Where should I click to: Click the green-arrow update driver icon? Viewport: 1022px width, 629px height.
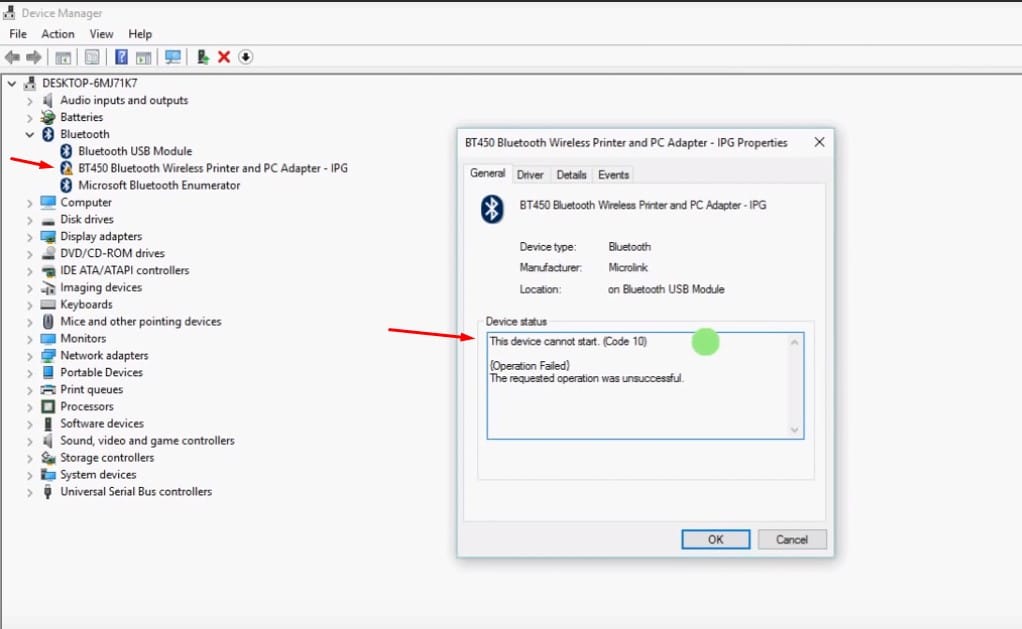click(x=203, y=57)
